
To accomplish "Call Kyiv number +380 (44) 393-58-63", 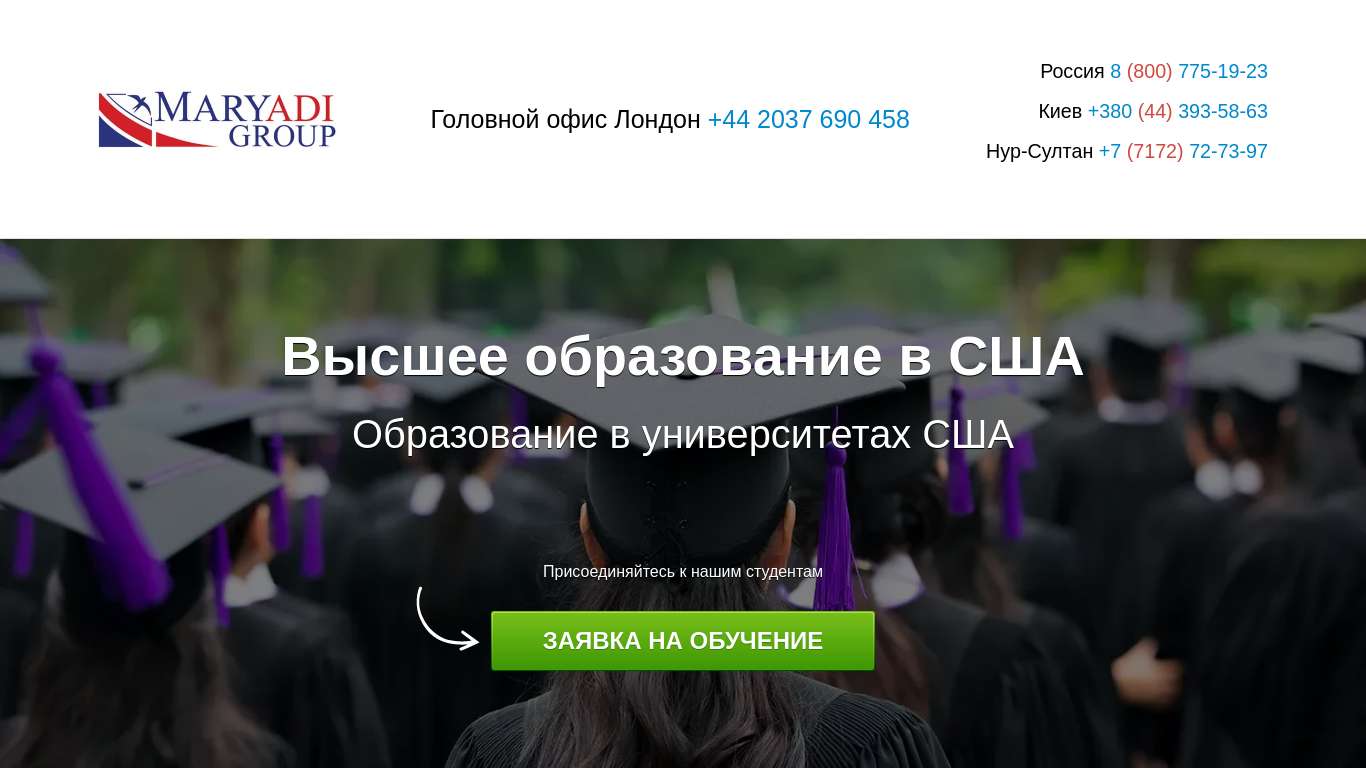I will click(x=1177, y=111).
